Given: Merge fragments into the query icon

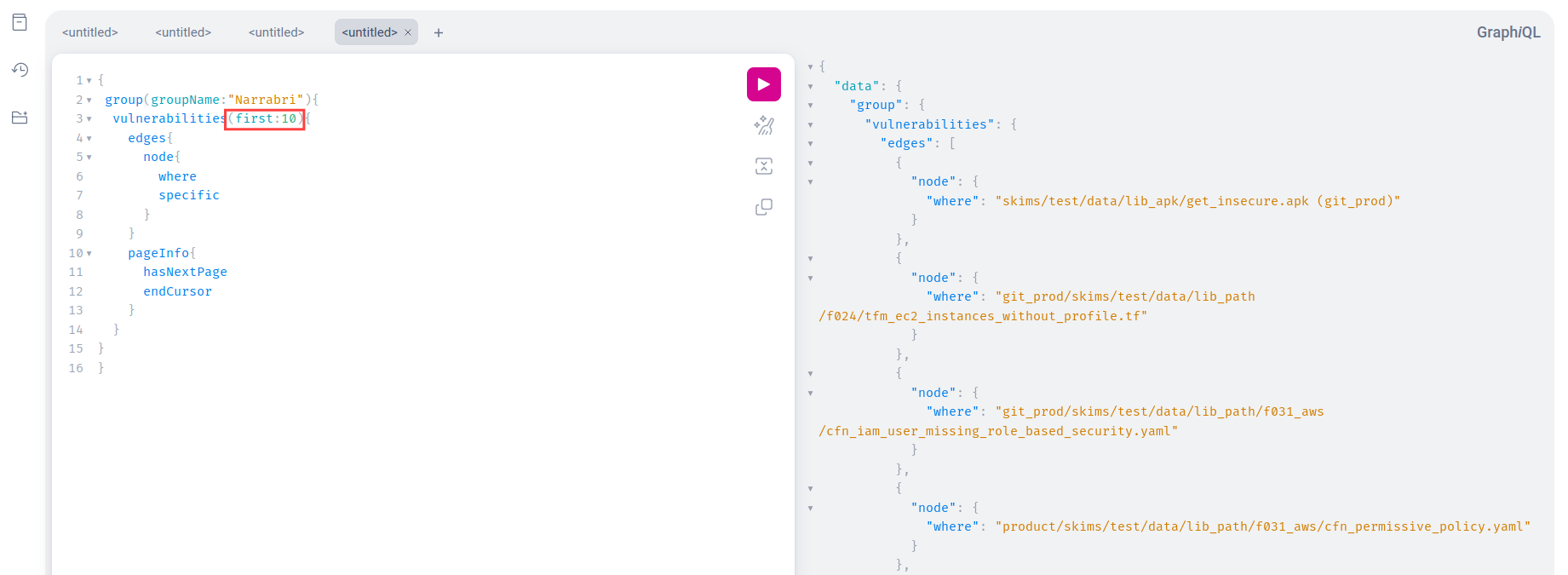Looking at the screenshot, I should pyautogui.click(x=764, y=166).
